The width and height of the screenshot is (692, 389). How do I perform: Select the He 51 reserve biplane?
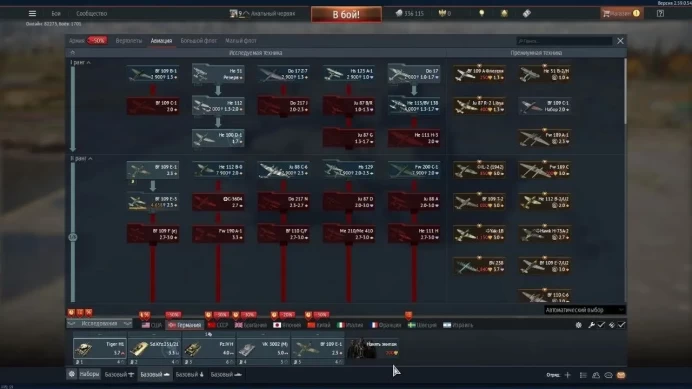(x=218, y=74)
